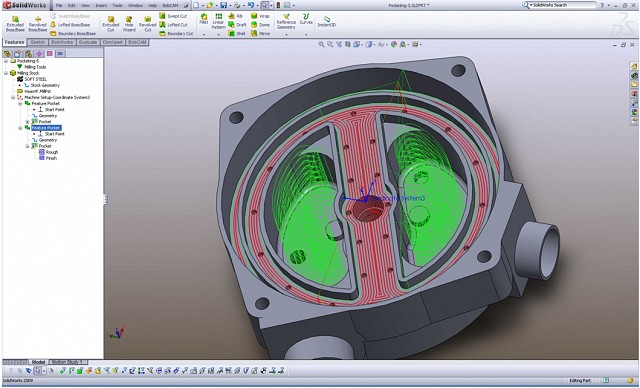Click the Zoom to Fit view icon
640x388 pixels.
[x=321, y=44]
